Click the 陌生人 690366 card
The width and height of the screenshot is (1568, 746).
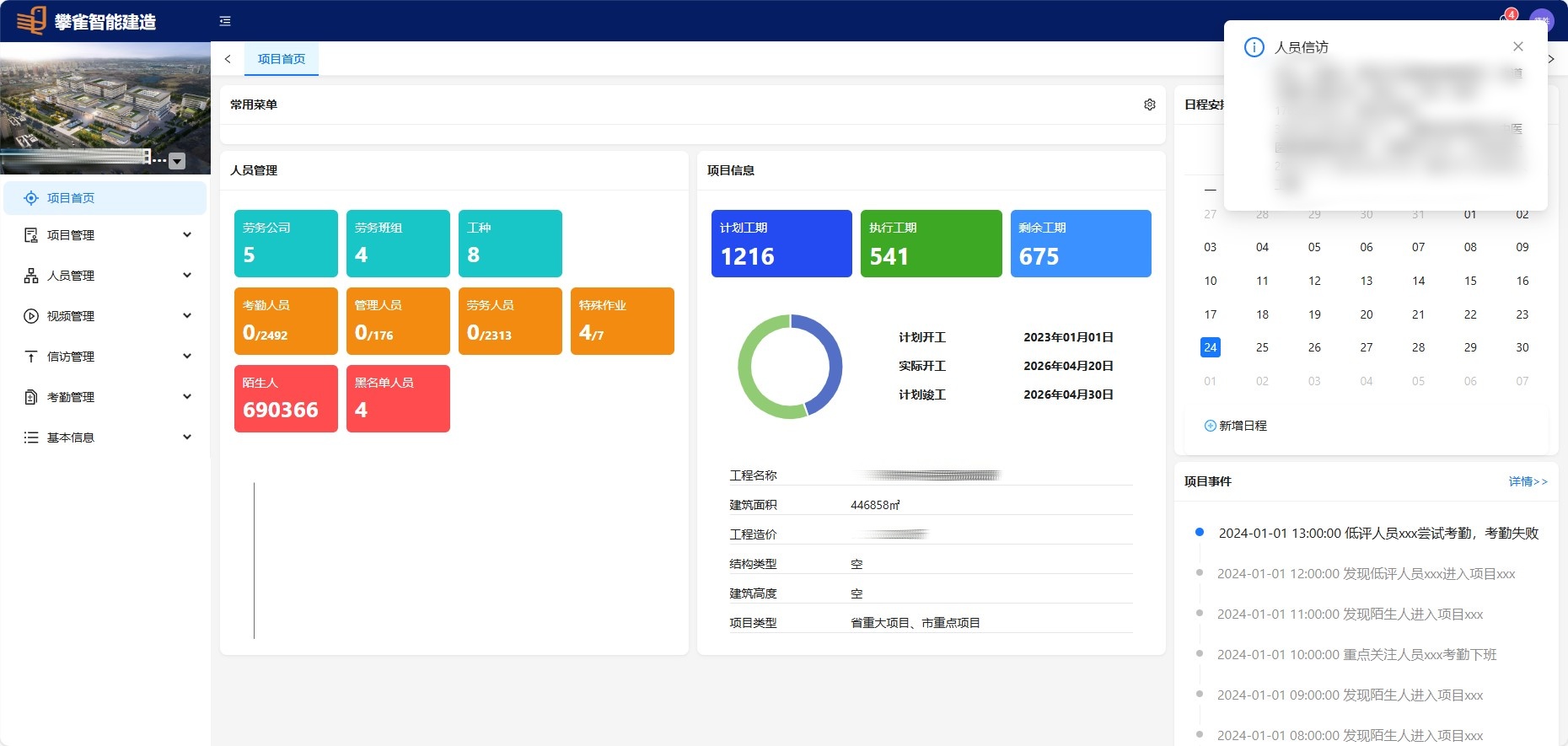[286, 399]
